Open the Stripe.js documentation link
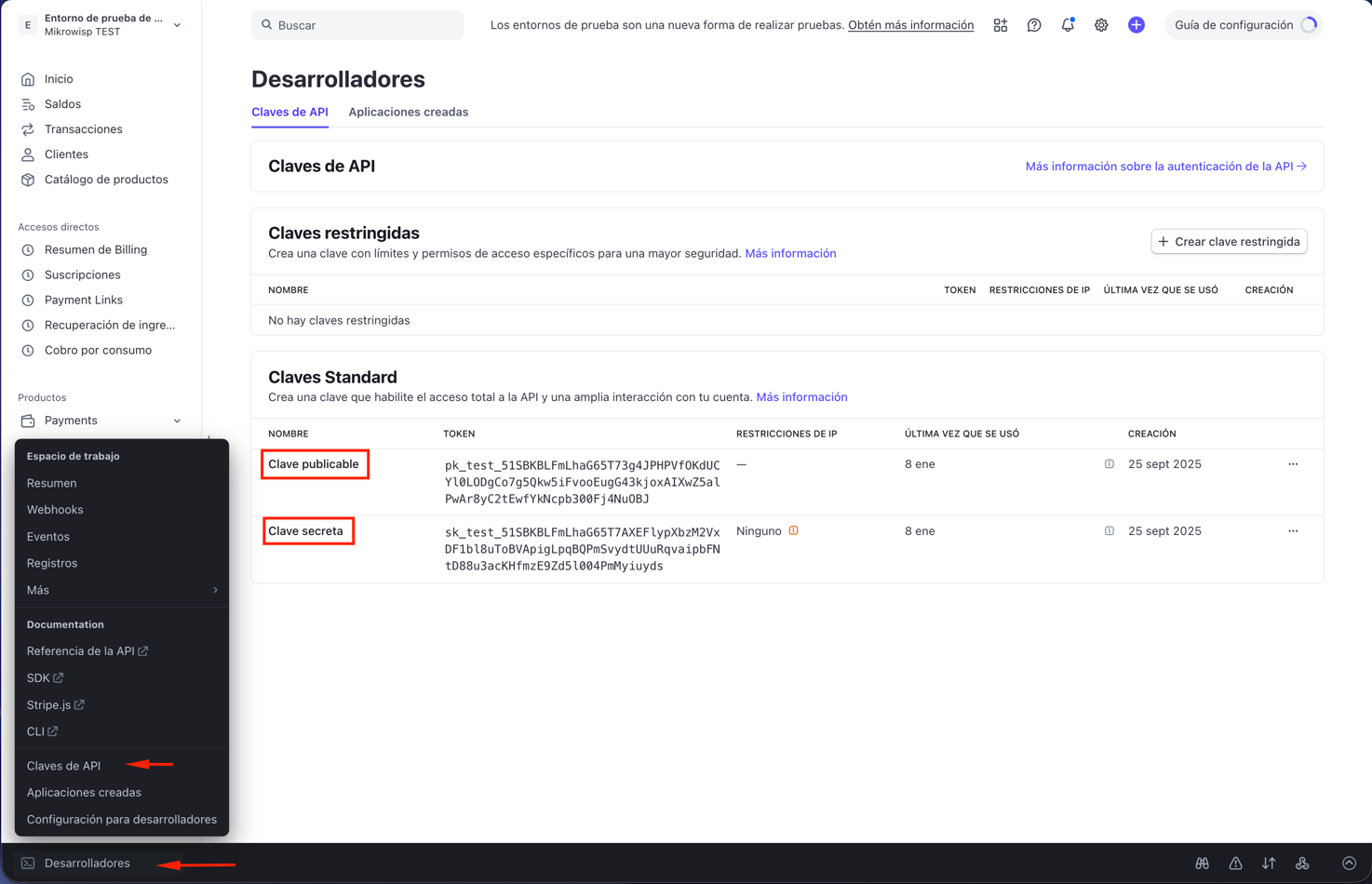 pyautogui.click(x=56, y=705)
